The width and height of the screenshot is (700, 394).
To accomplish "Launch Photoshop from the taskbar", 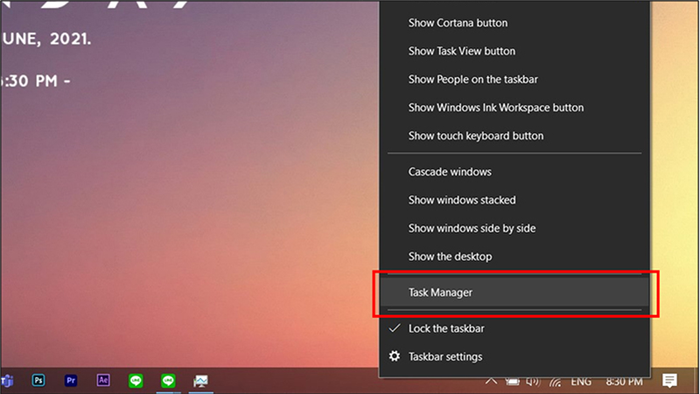I will click(x=38, y=381).
